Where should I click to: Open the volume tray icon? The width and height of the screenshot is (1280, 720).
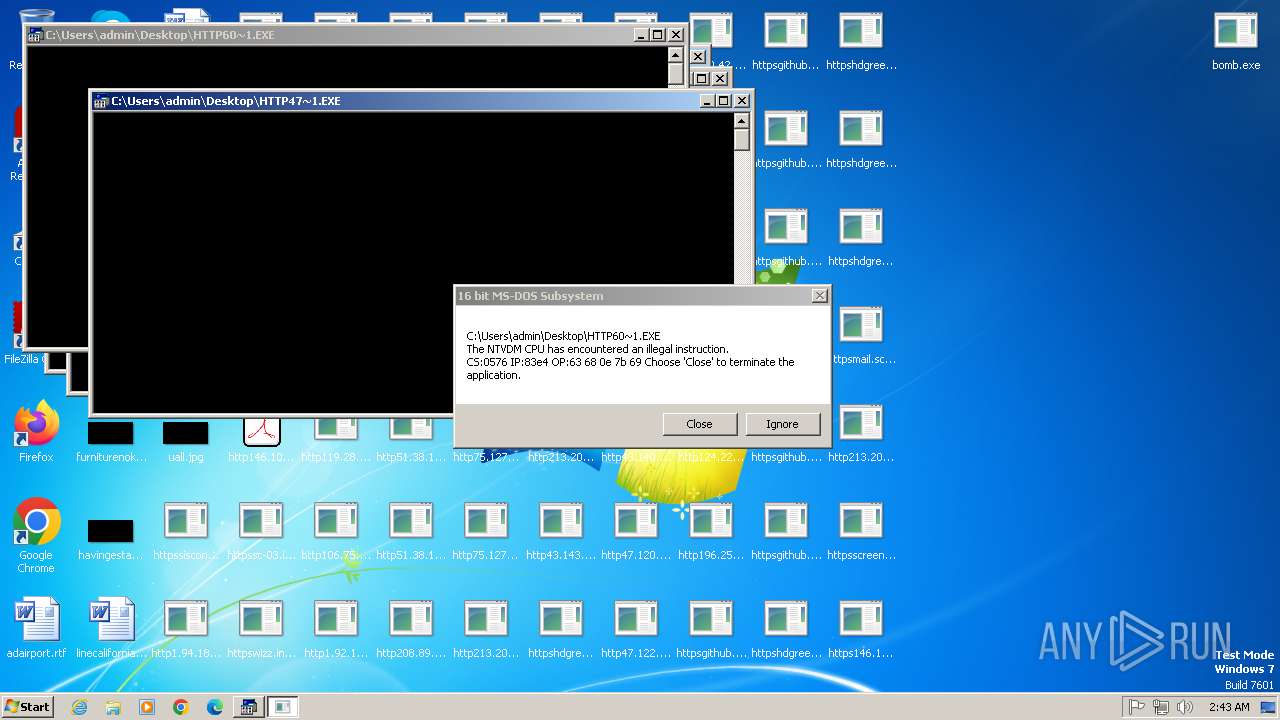click(x=1185, y=707)
